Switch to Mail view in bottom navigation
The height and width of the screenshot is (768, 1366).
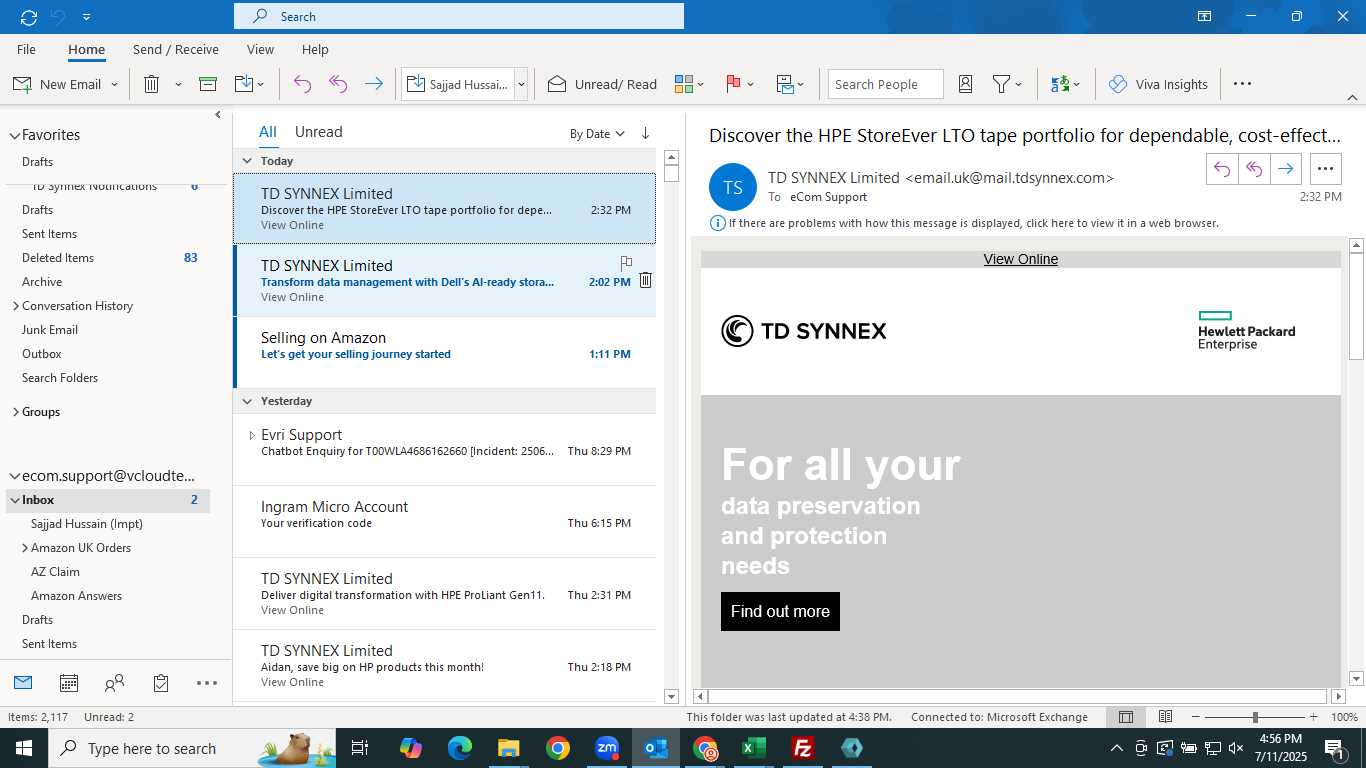(x=23, y=683)
